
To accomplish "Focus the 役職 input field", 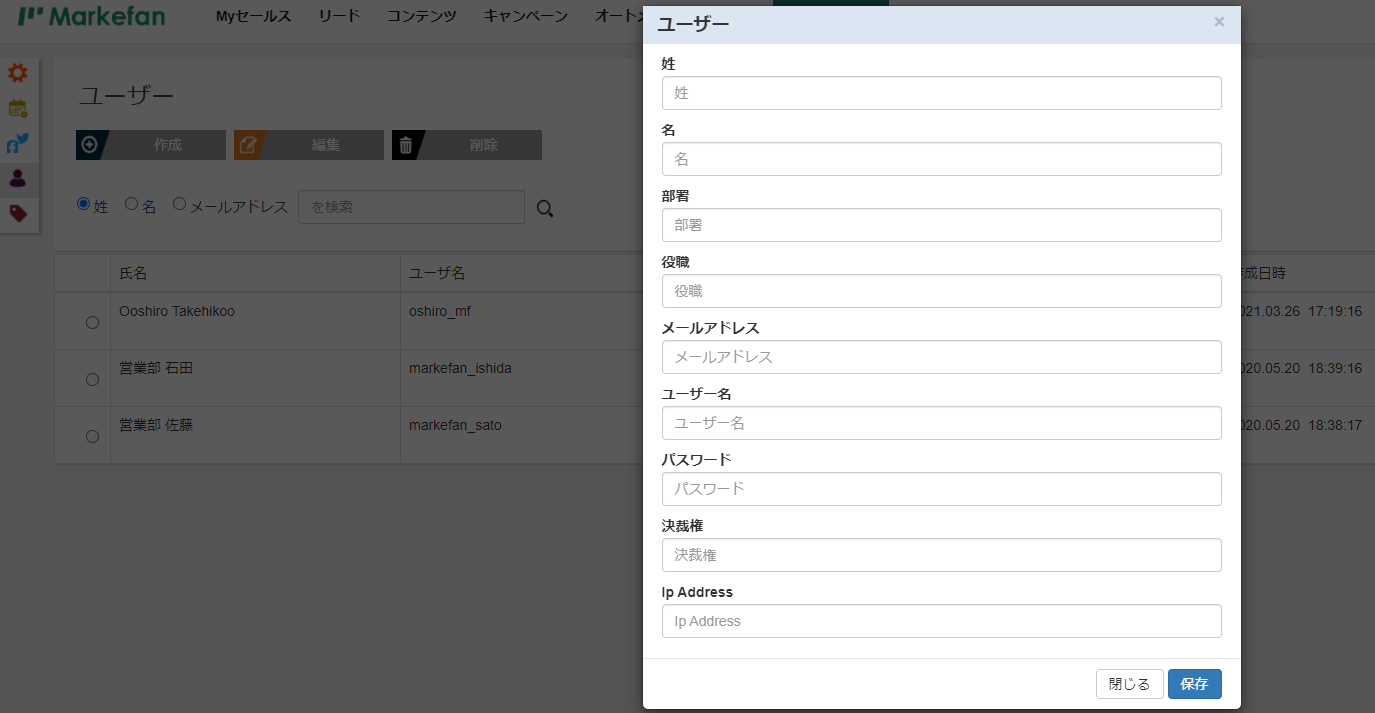I will point(942,291).
